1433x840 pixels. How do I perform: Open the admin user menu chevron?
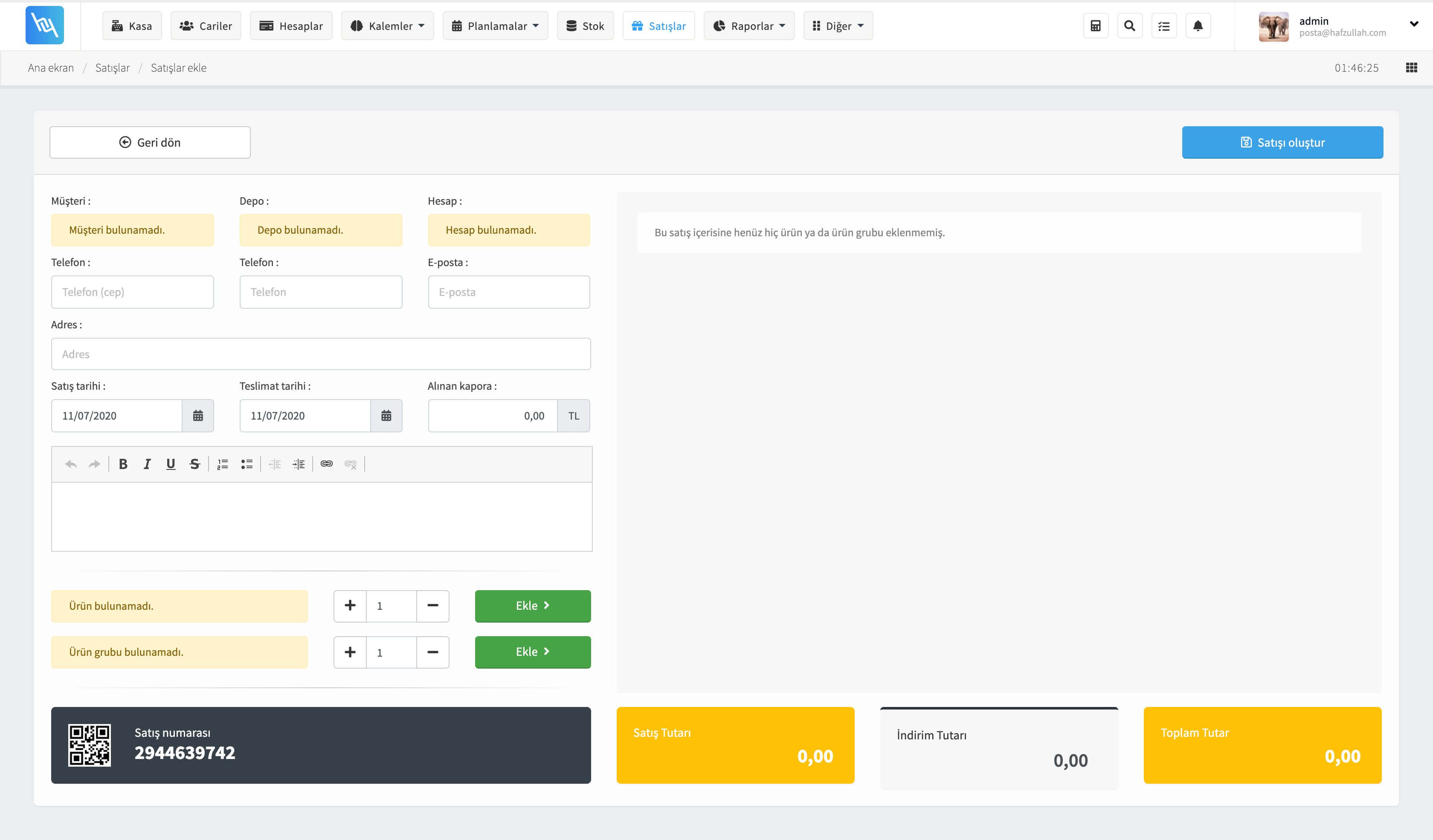pos(1414,24)
